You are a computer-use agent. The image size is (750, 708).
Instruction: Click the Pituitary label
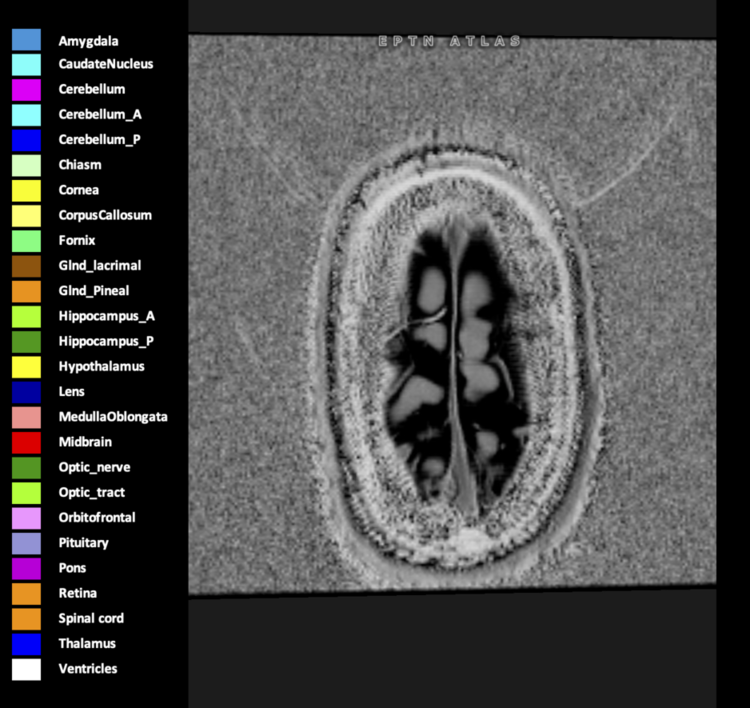click(84, 543)
